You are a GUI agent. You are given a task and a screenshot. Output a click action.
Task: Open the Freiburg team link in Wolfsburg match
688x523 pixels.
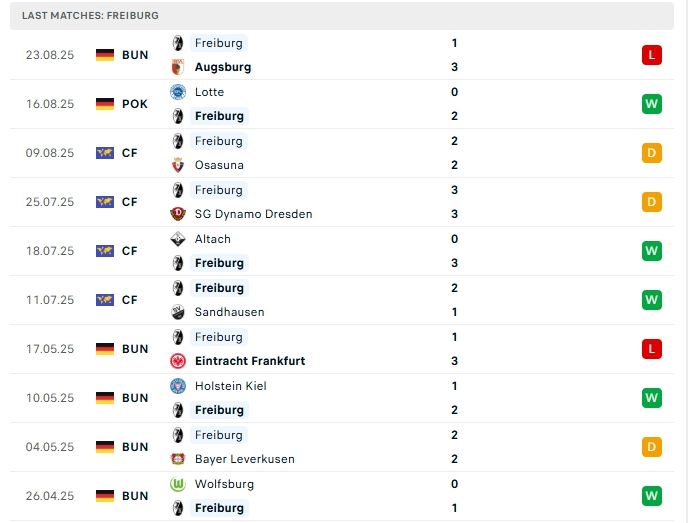[219, 508]
